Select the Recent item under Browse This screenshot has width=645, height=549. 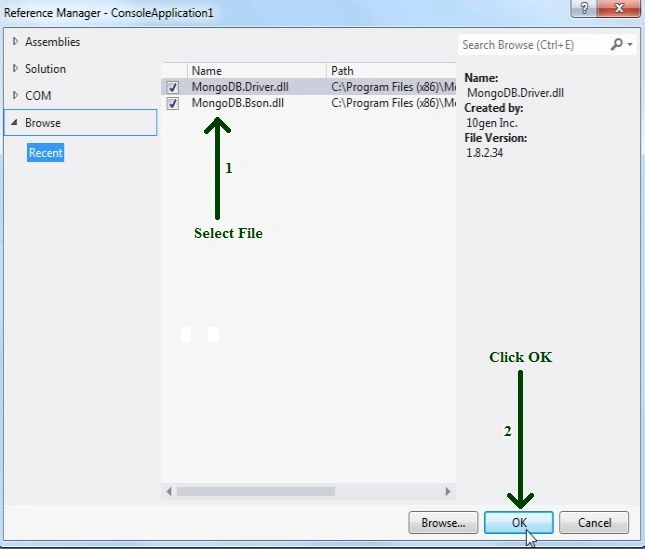point(46,153)
